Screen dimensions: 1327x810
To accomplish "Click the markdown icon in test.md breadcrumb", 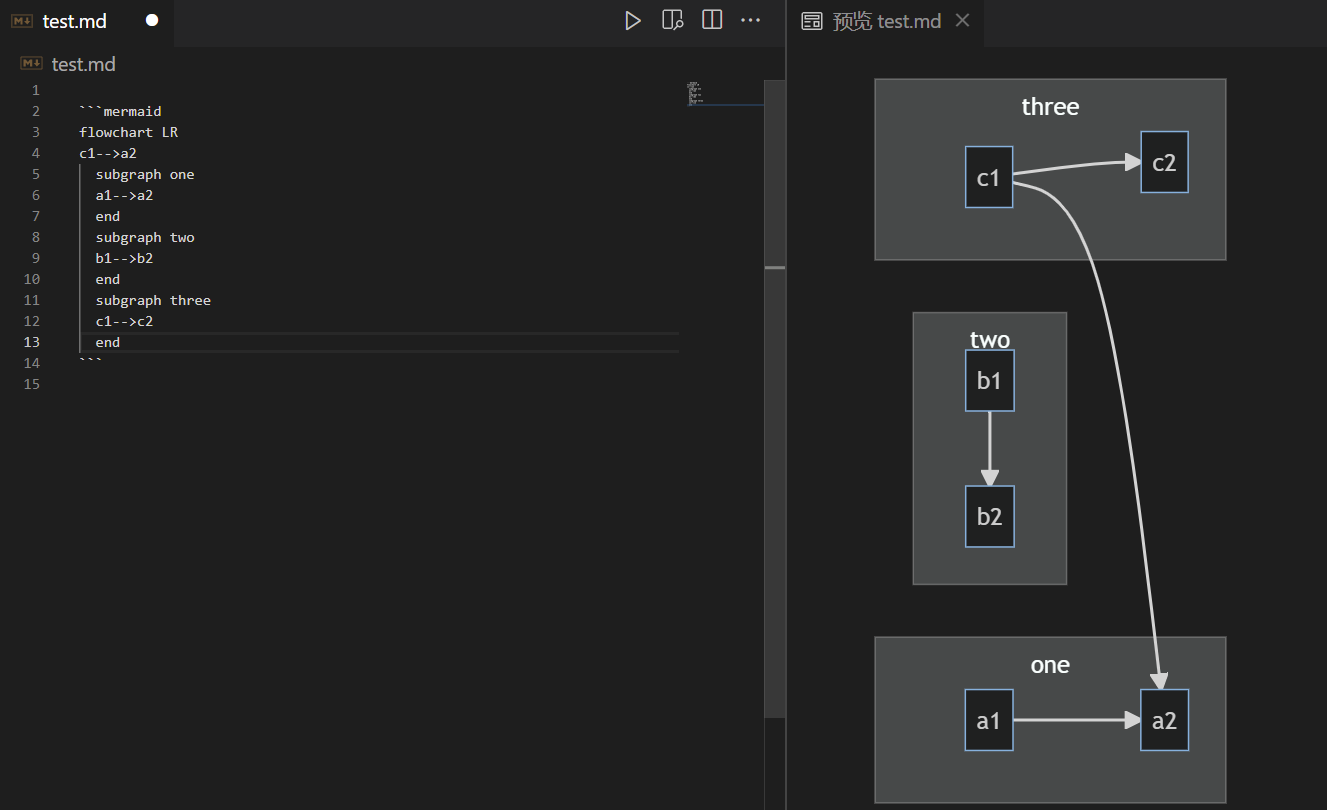I will (x=31, y=64).
